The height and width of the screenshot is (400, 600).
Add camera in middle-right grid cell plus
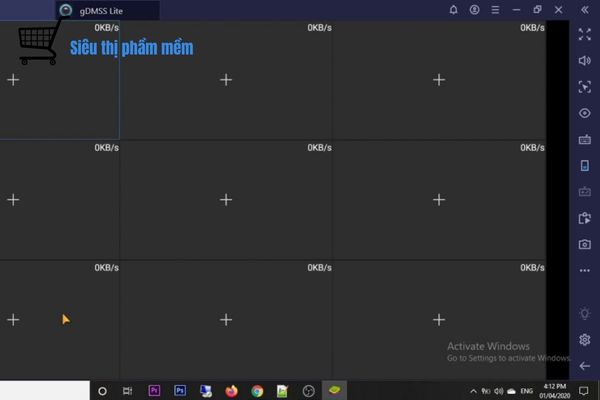click(x=439, y=199)
